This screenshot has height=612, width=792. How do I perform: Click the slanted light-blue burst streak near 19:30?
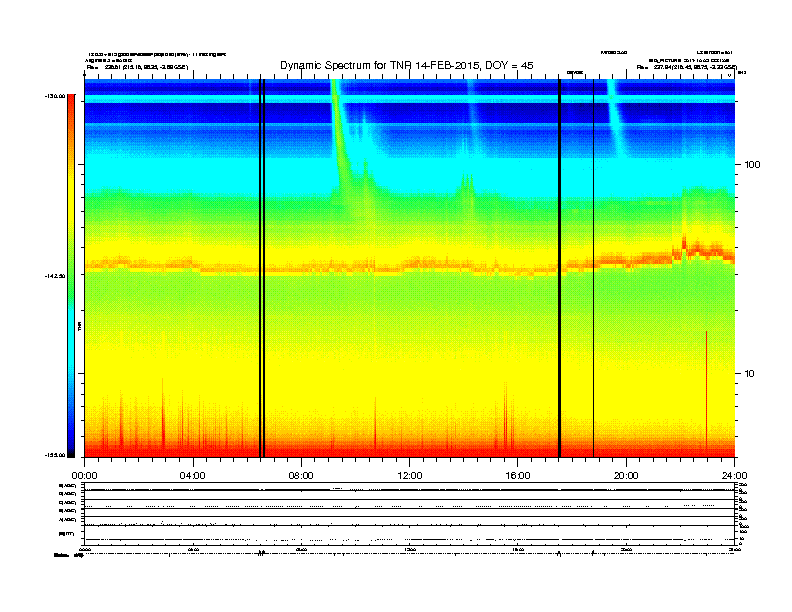[616, 117]
